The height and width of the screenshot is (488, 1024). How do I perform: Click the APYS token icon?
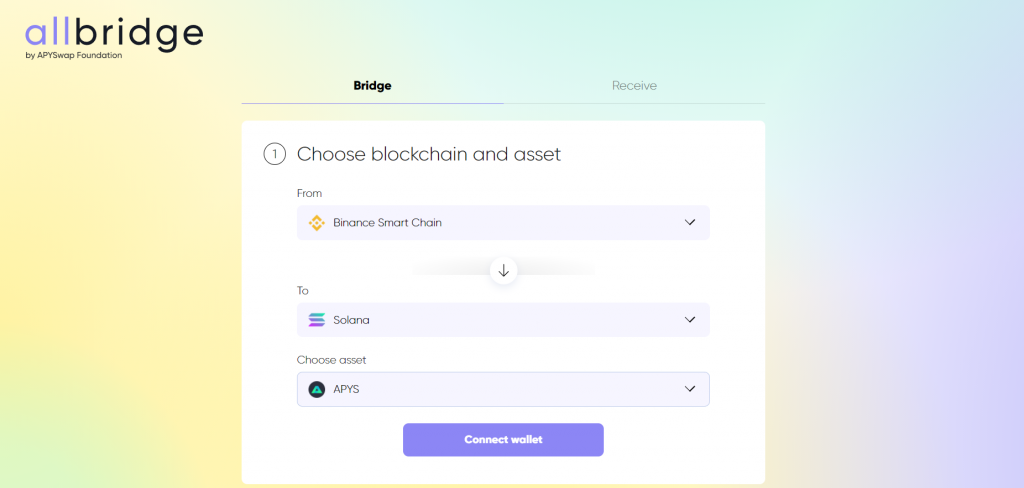click(317, 389)
